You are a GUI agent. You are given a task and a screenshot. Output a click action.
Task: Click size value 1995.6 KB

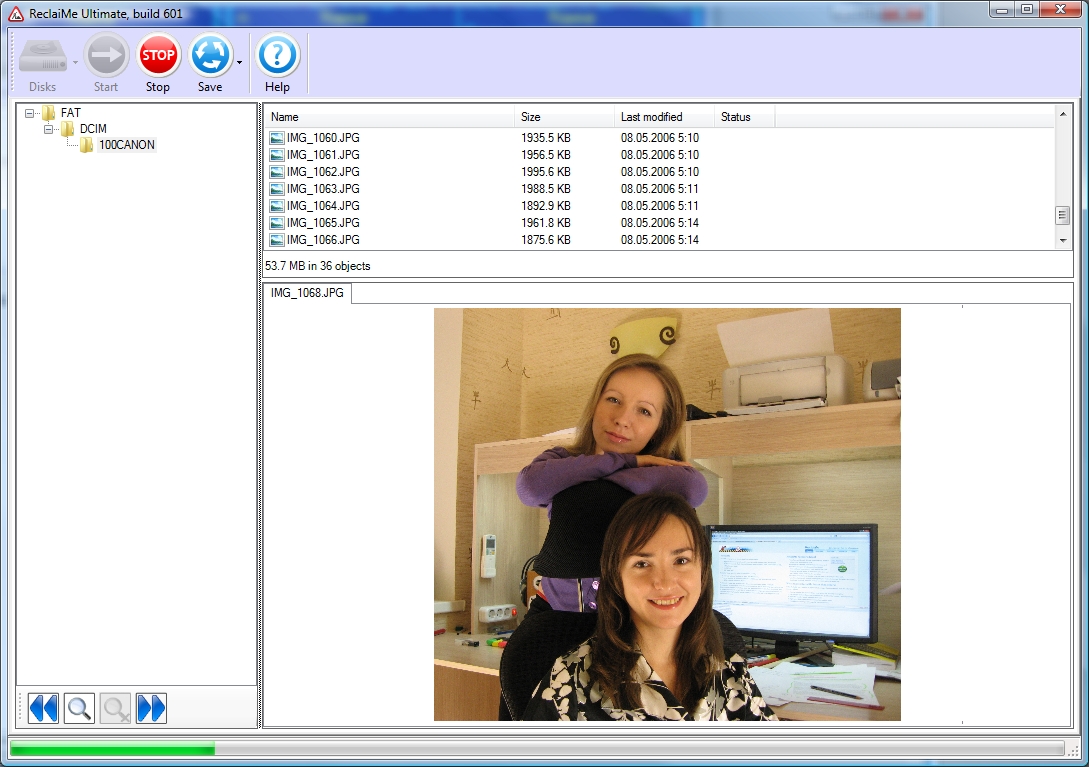(x=546, y=172)
